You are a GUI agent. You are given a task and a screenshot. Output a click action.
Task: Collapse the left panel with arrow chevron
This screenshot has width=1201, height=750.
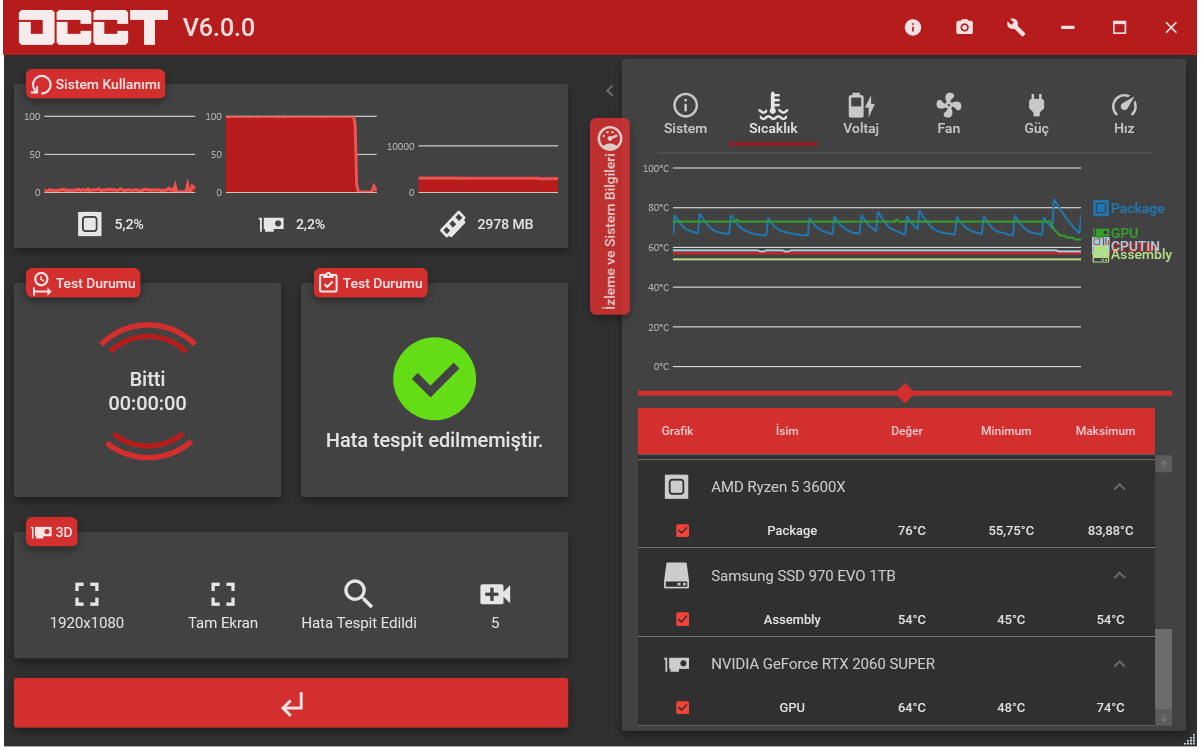coord(609,90)
